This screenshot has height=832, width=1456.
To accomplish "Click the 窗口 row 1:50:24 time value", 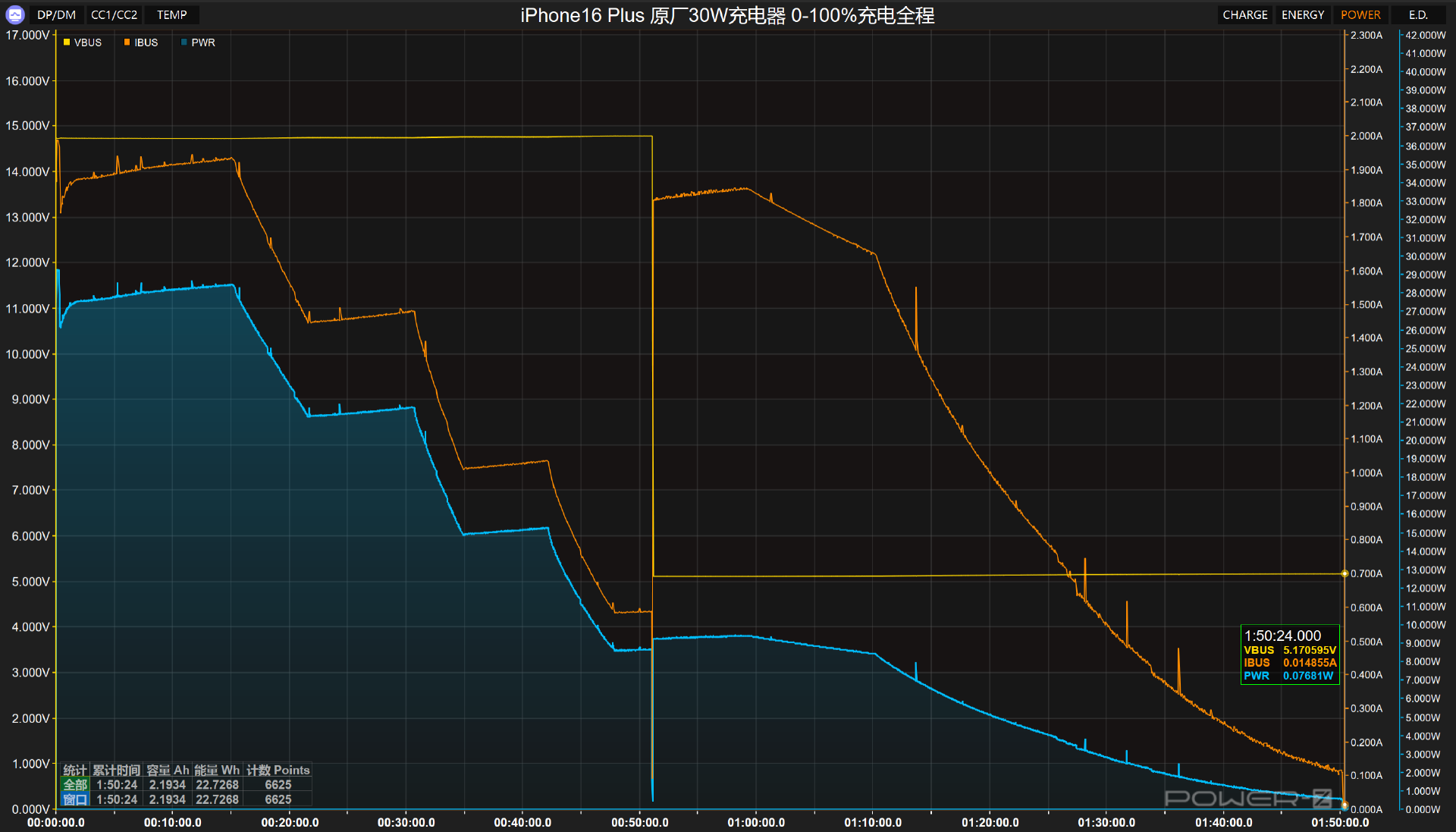I will [117, 799].
